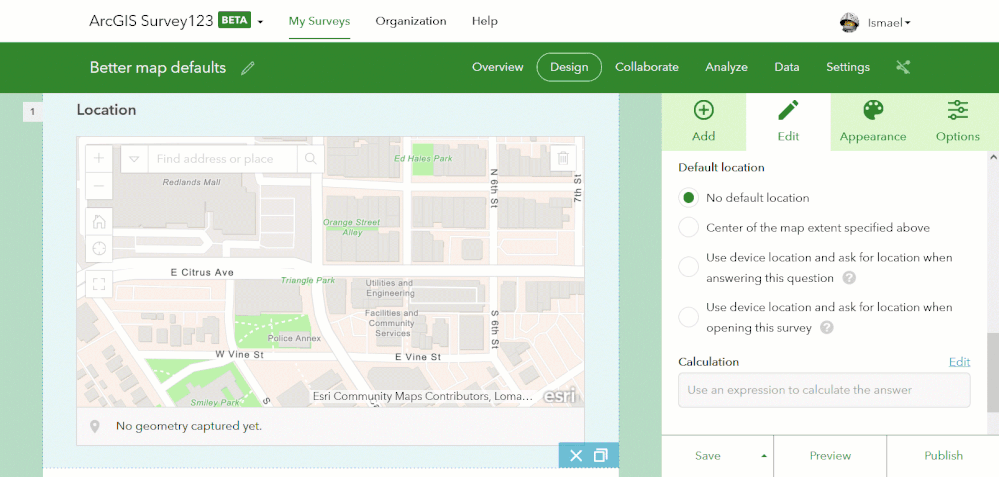Screen dimensions: 999x477
Task: Go to My Surveys tab
Action: pos(319,21)
